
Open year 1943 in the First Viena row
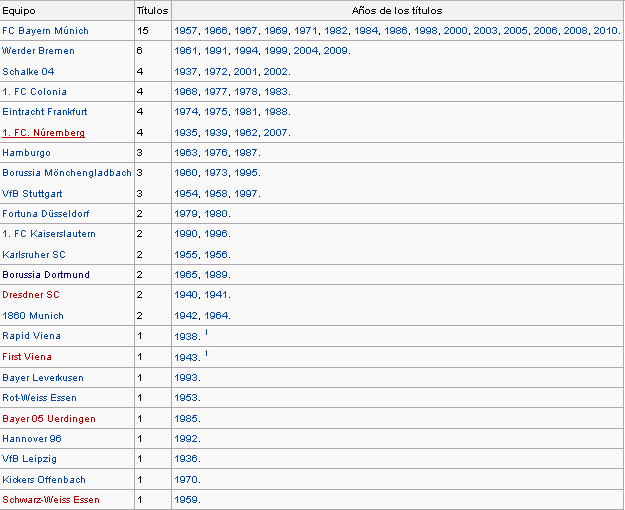point(186,358)
